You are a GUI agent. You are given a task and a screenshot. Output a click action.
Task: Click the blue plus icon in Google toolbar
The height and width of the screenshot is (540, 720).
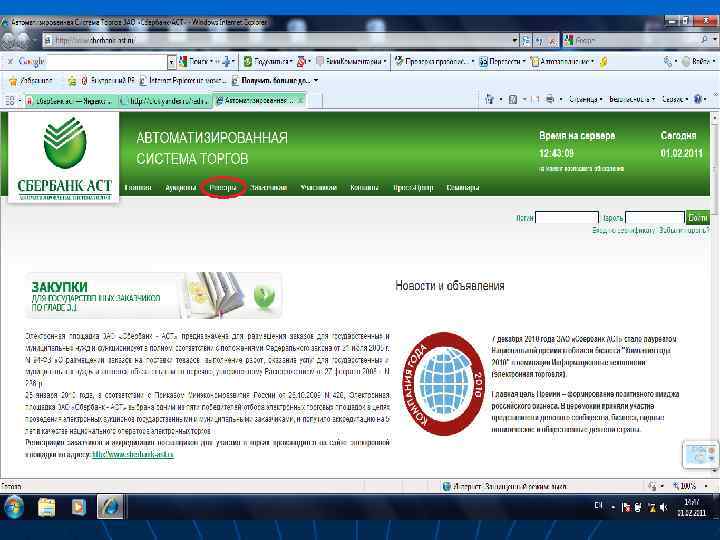coord(226,61)
